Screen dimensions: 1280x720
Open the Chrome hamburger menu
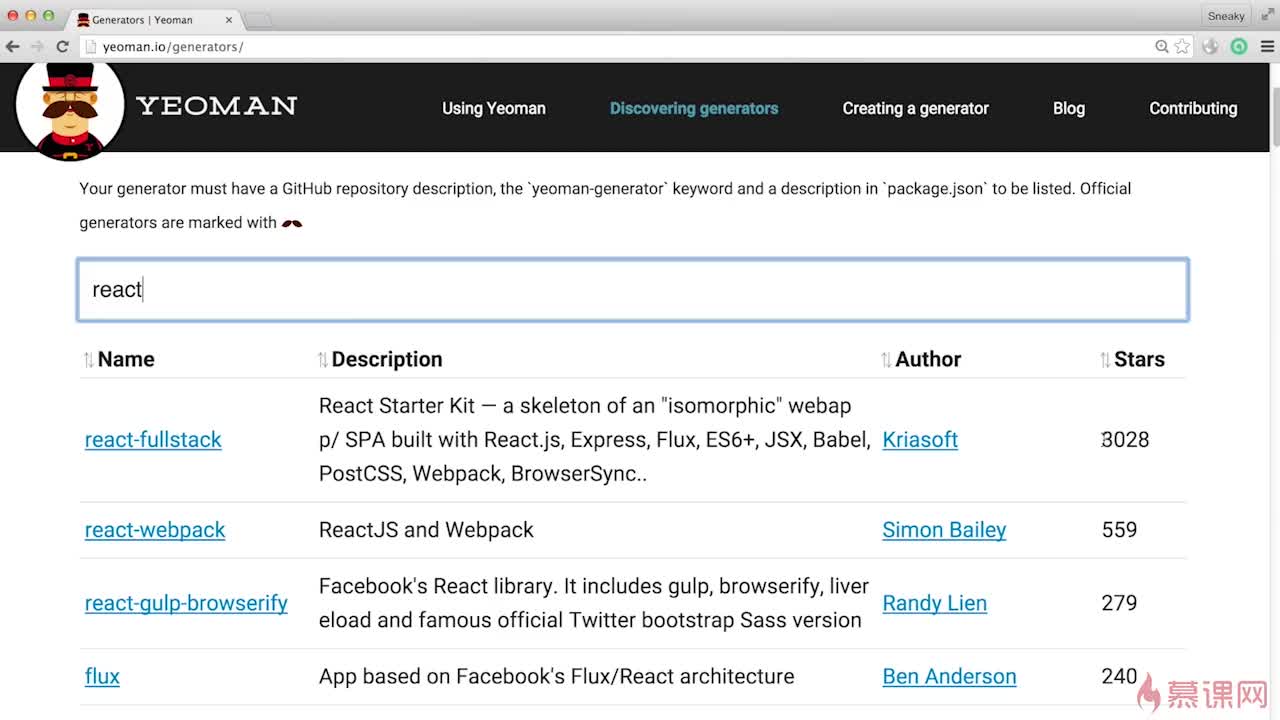click(x=1267, y=47)
